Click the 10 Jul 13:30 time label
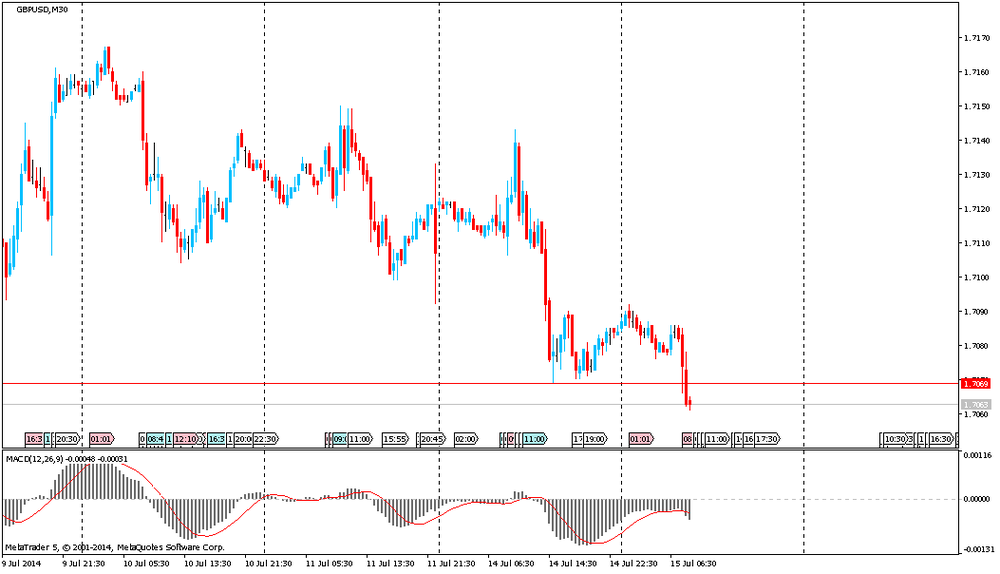This screenshot has height=574, width=1000. (206, 564)
